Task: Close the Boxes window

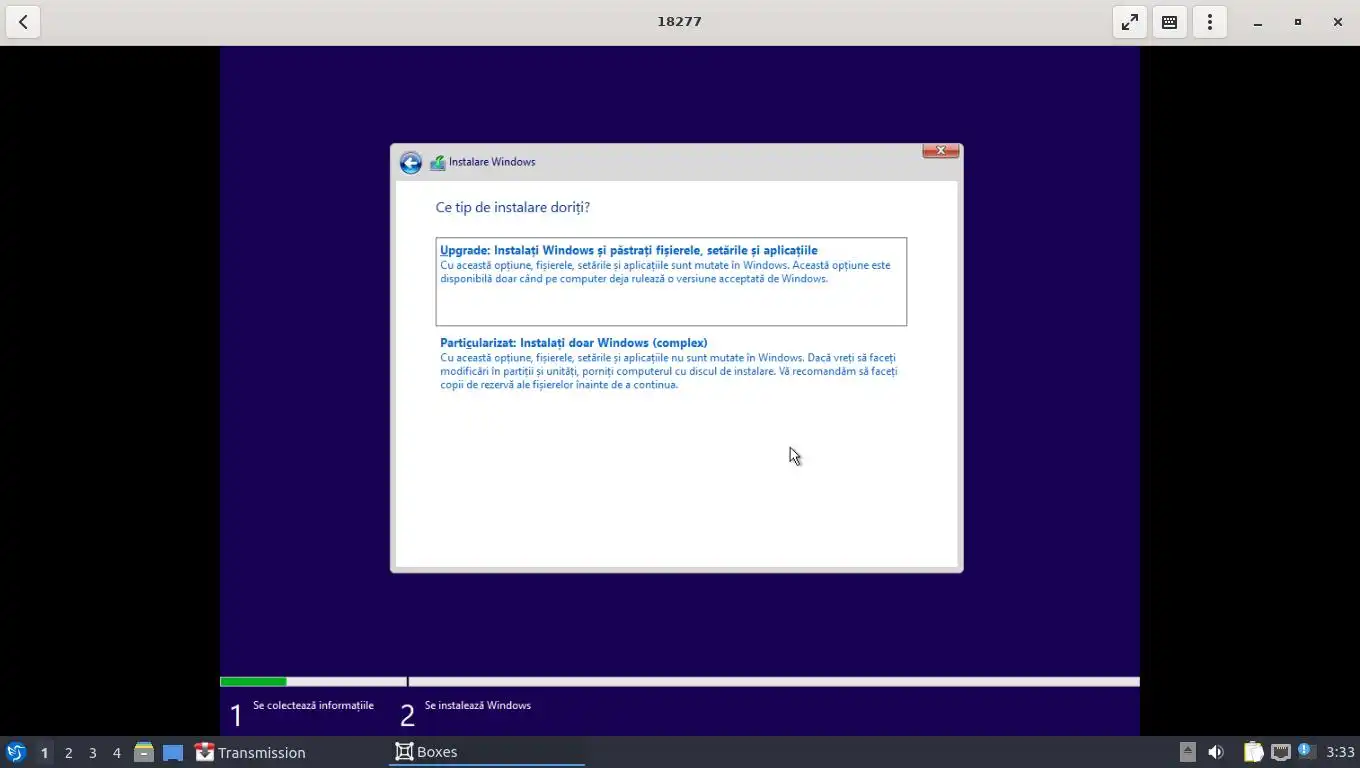Action: point(1338,22)
